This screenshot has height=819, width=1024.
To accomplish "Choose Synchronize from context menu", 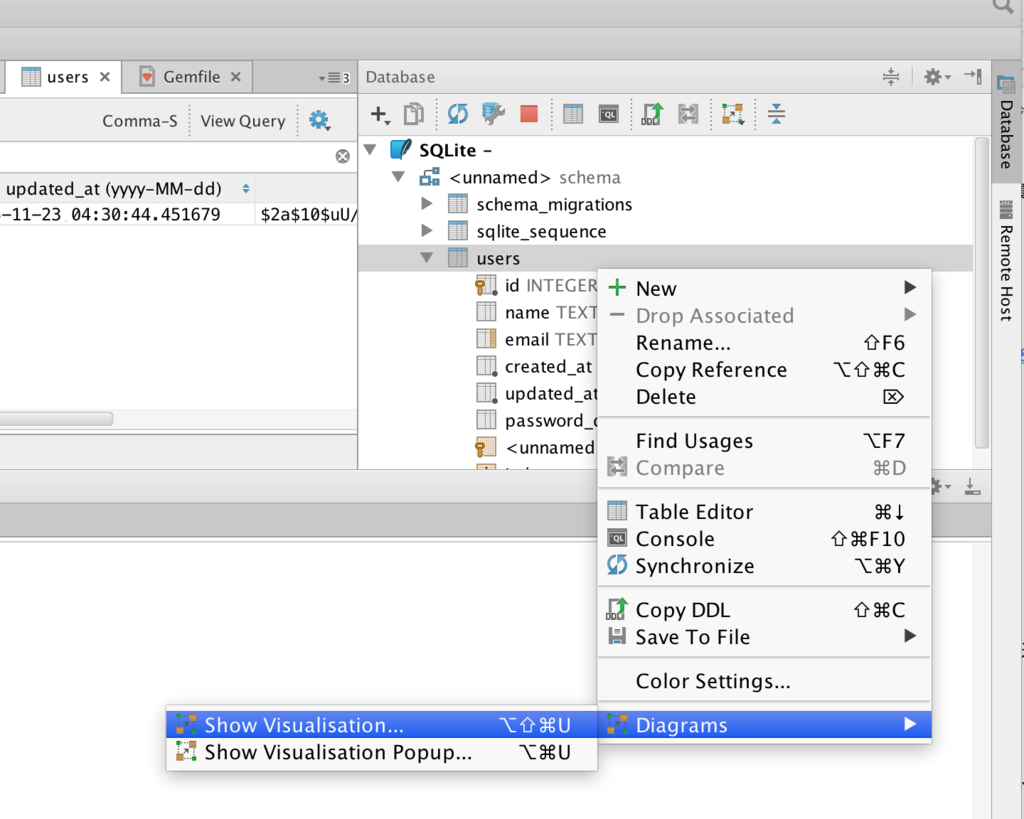I will pos(764,566).
